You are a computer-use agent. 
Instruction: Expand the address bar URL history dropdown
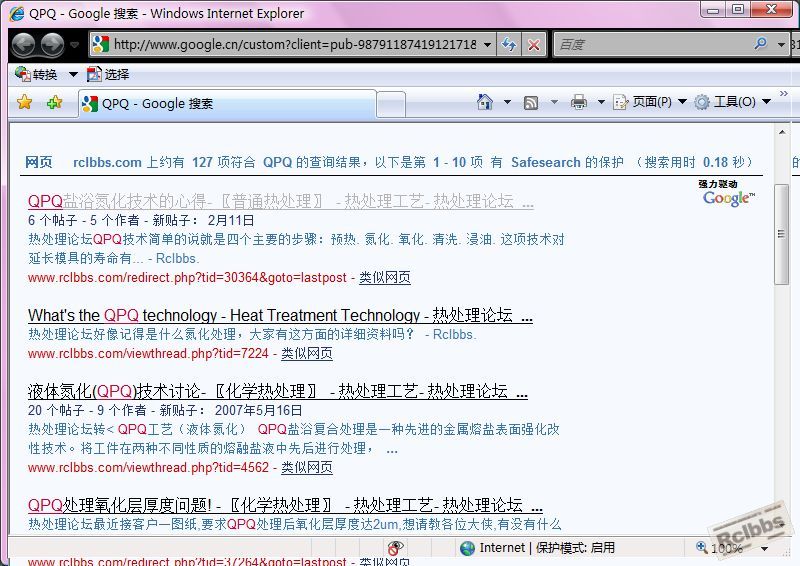pos(487,44)
